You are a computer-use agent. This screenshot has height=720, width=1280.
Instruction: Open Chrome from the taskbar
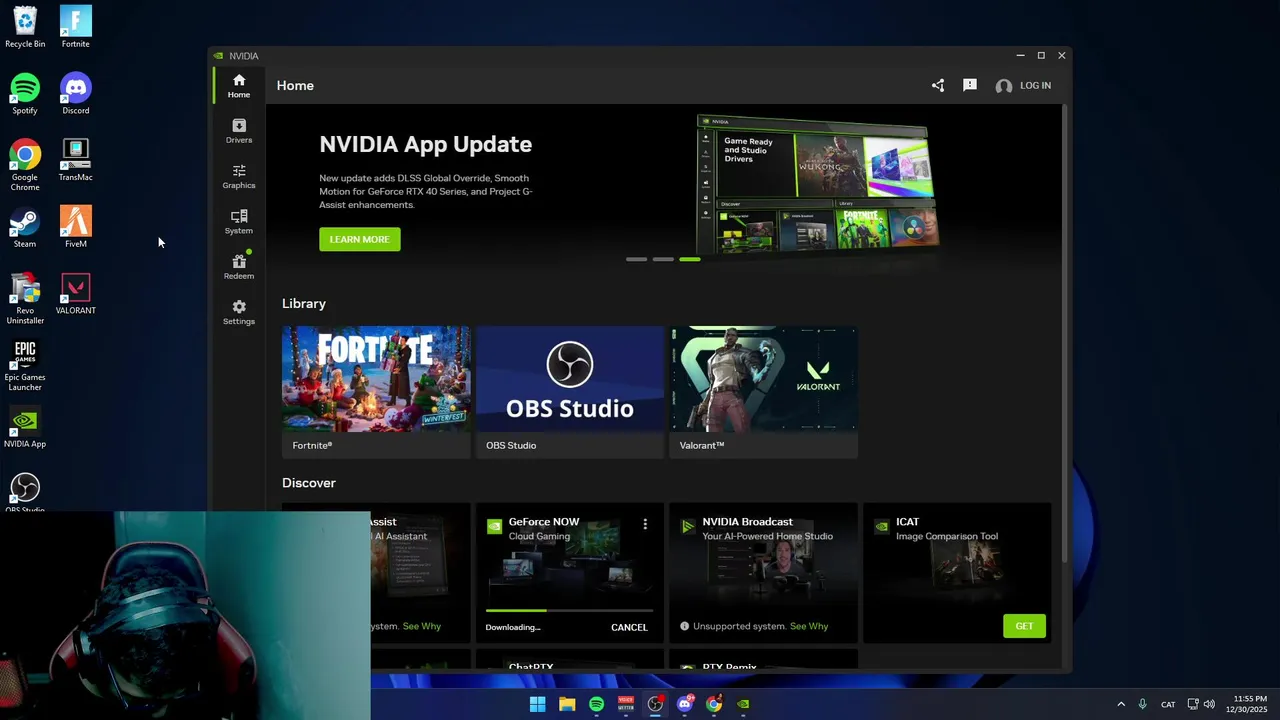pyautogui.click(x=714, y=704)
